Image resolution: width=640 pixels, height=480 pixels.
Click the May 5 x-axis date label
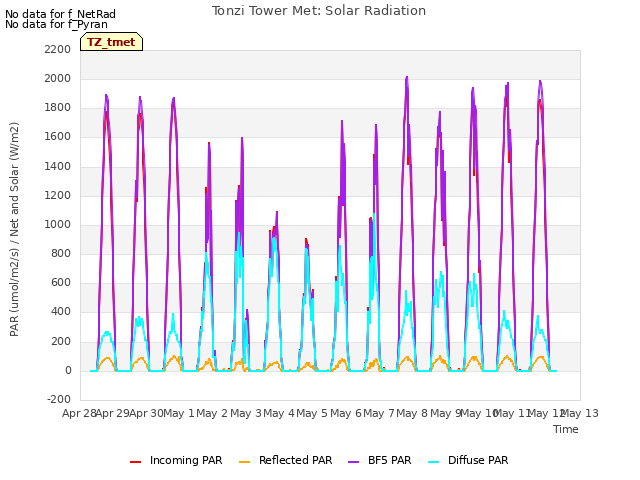tap(312, 413)
